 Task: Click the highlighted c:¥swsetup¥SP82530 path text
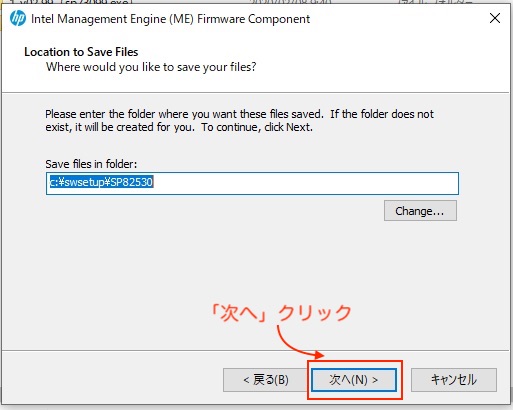[x=101, y=182]
